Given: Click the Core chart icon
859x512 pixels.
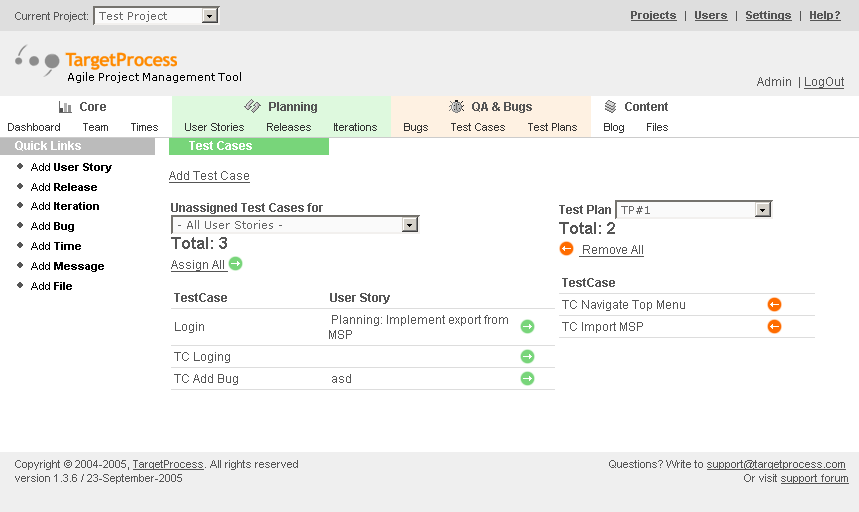Looking at the screenshot, I should (65, 107).
